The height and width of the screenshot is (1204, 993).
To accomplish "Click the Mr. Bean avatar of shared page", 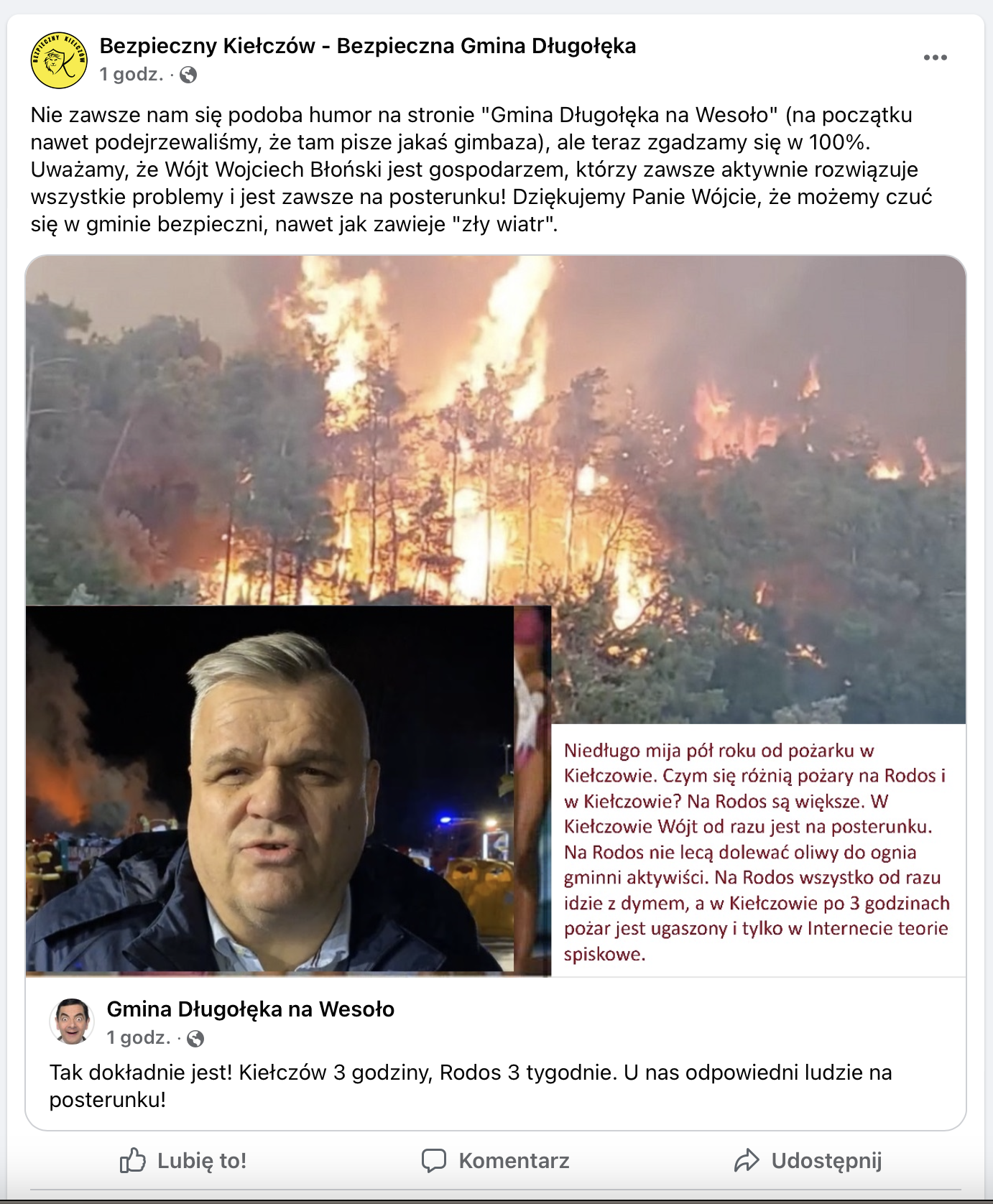I will (x=72, y=1021).
